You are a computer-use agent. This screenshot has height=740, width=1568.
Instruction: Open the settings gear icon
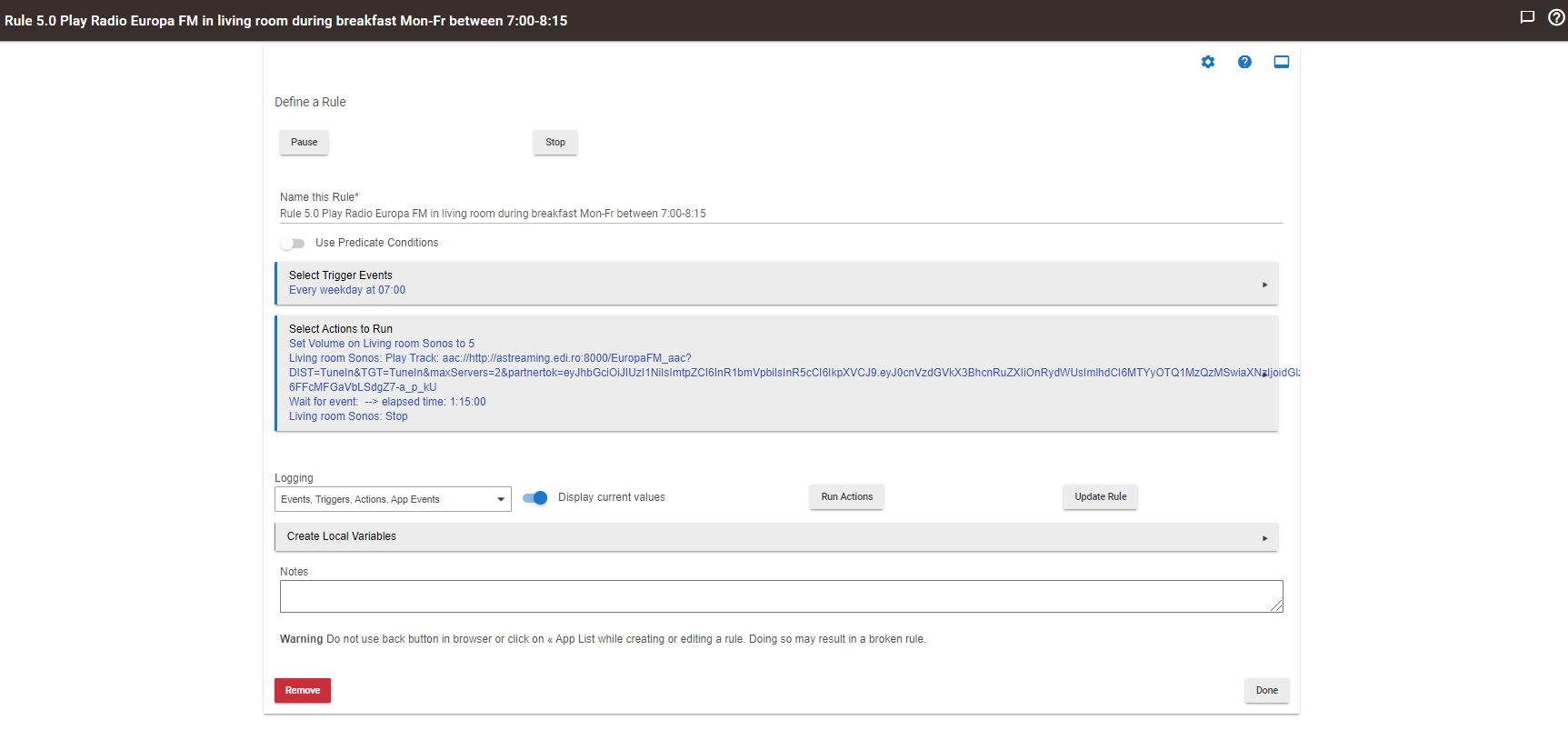click(x=1207, y=62)
